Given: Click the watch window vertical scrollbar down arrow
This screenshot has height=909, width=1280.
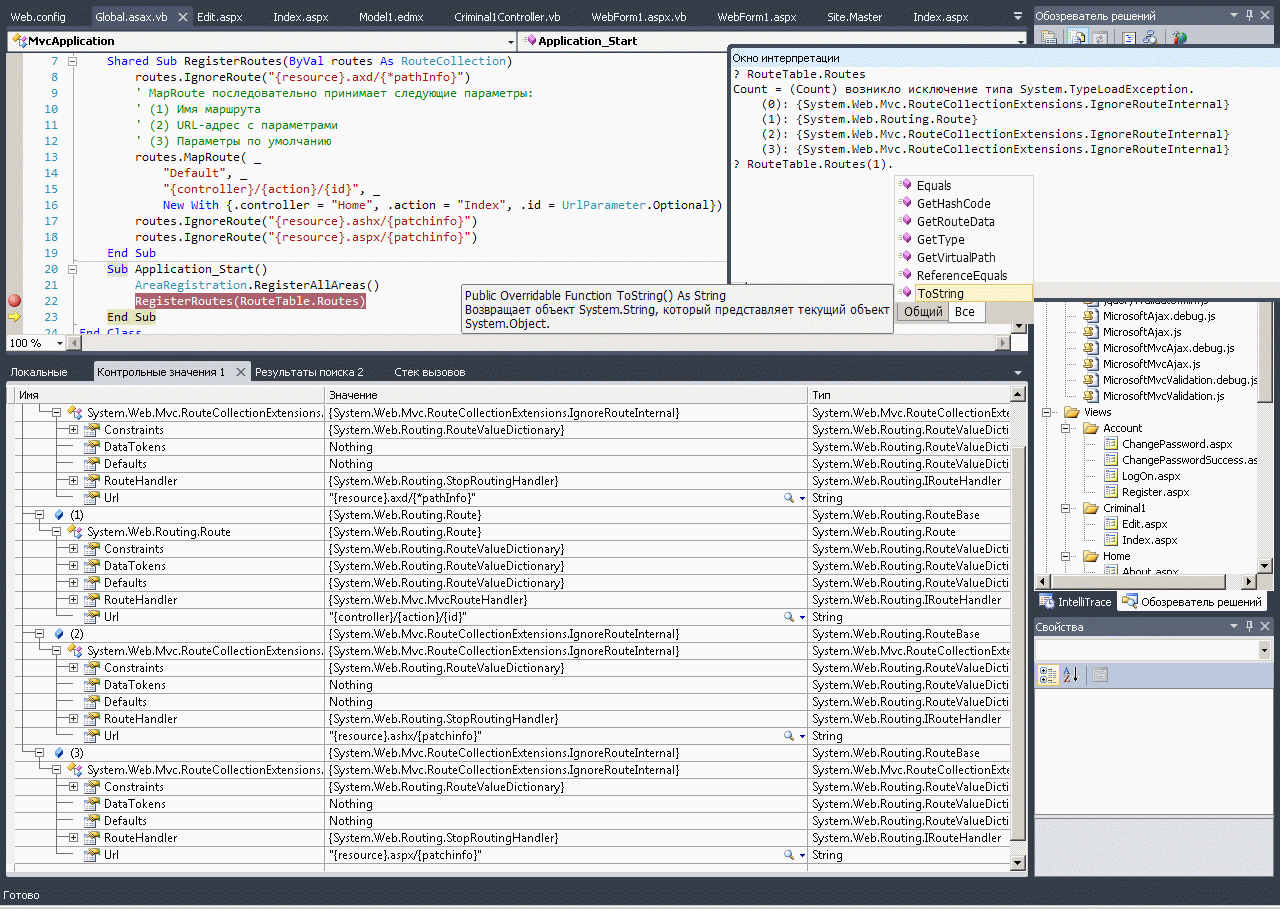Looking at the screenshot, I should (x=1019, y=863).
